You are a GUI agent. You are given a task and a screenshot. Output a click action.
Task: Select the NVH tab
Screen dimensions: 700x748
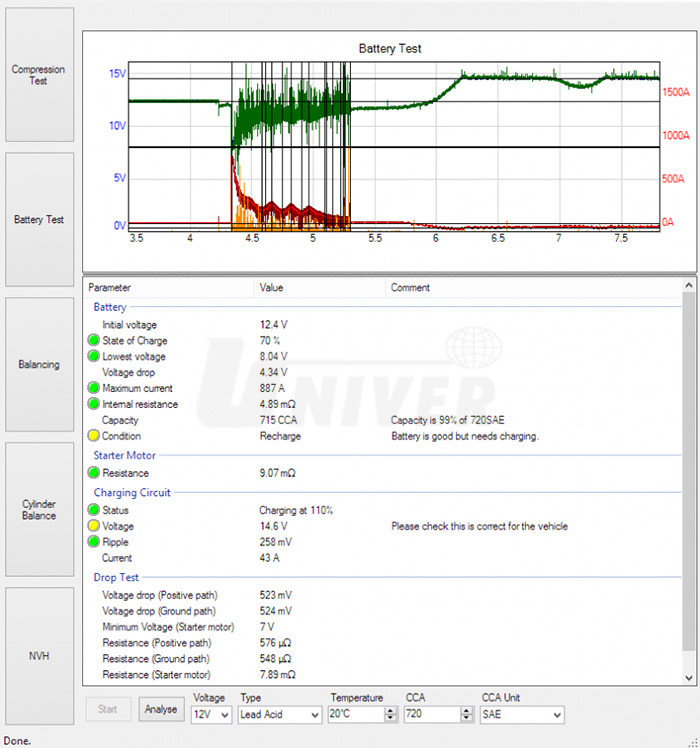click(x=38, y=656)
